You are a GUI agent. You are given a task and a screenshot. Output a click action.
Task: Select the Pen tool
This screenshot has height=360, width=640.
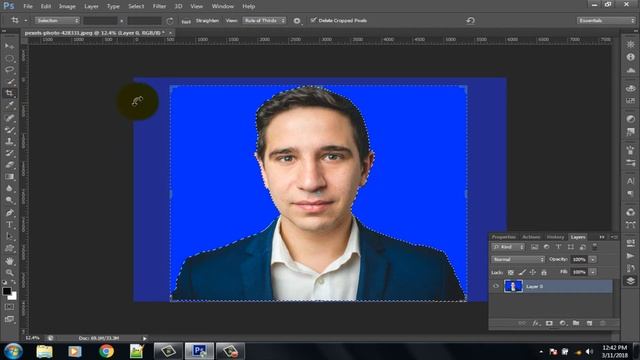click(9, 213)
